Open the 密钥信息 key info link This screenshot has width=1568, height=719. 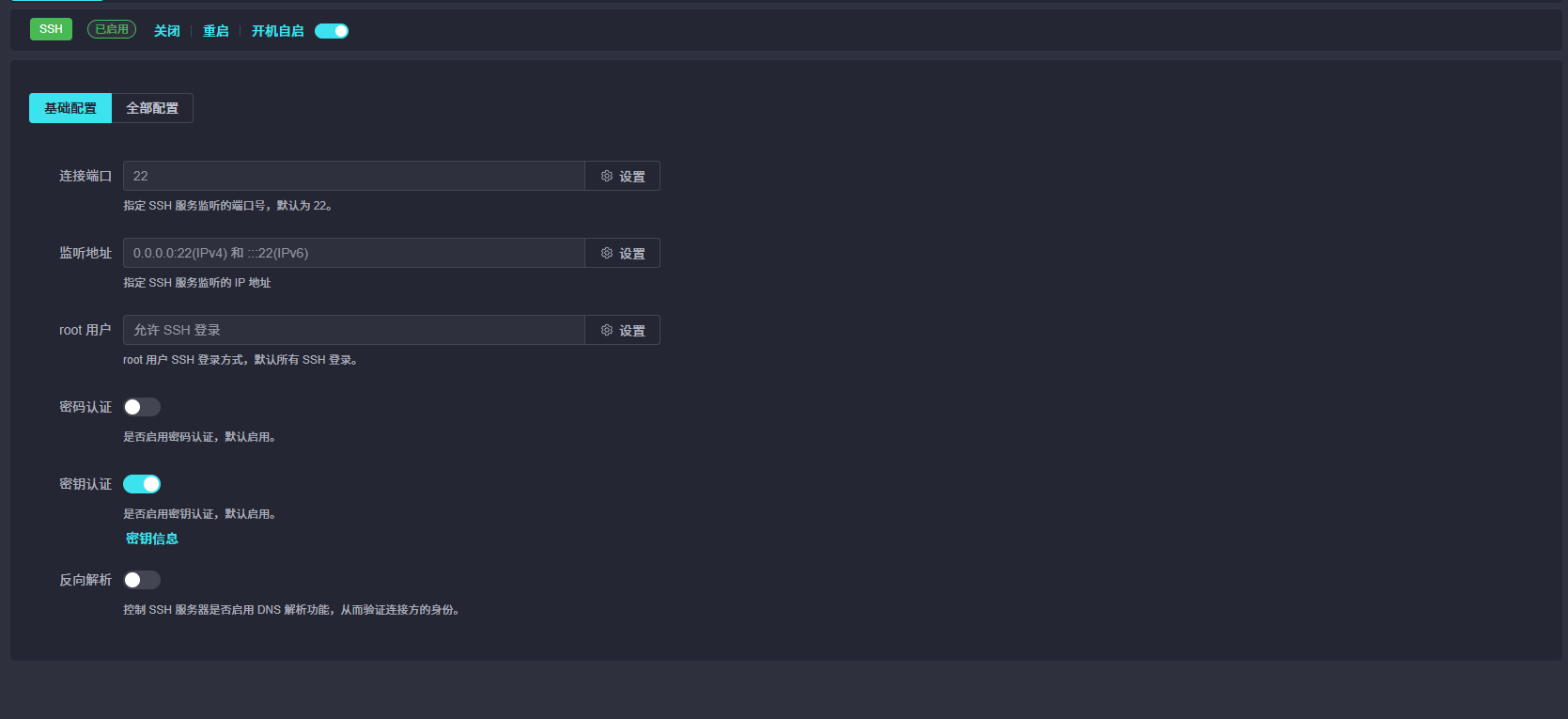pyautogui.click(x=152, y=539)
